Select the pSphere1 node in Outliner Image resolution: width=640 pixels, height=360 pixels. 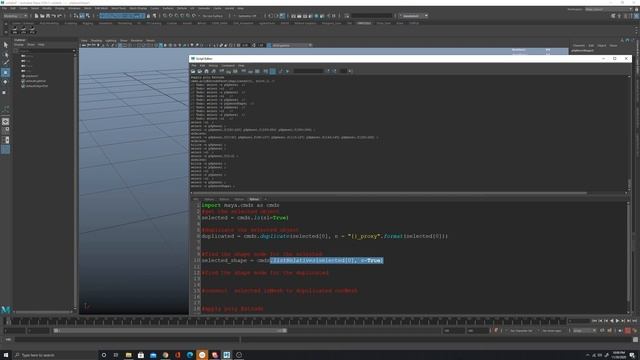[29, 76]
